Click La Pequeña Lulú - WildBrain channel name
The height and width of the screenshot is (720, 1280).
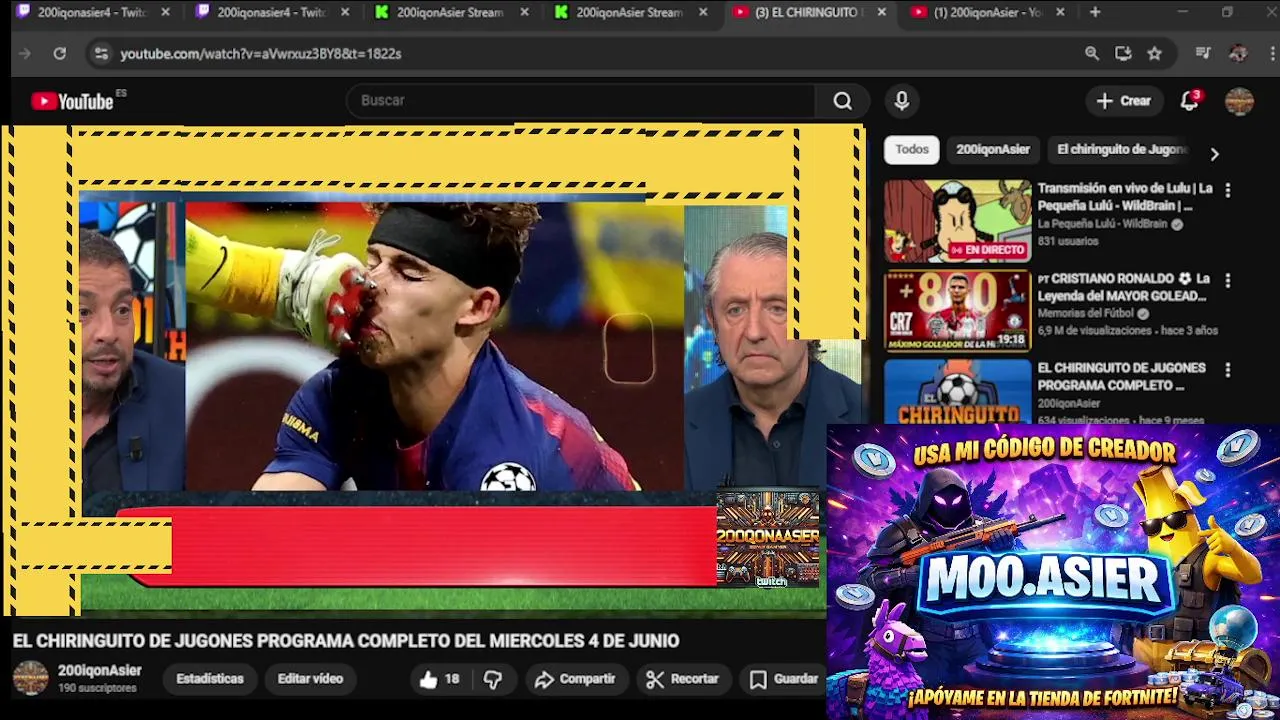coord(1102,224)
